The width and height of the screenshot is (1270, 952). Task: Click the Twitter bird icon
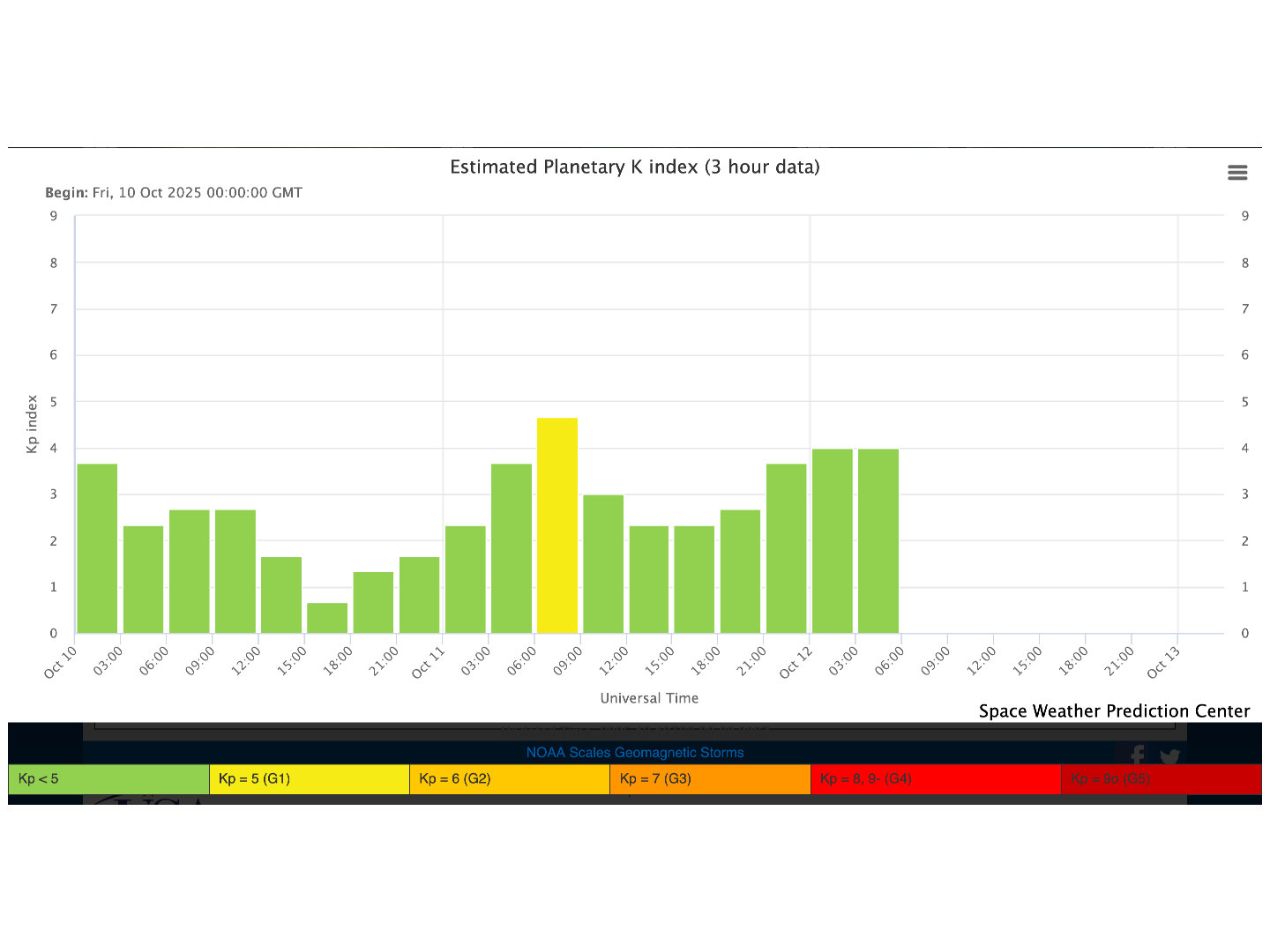[x=1170, y=757]
